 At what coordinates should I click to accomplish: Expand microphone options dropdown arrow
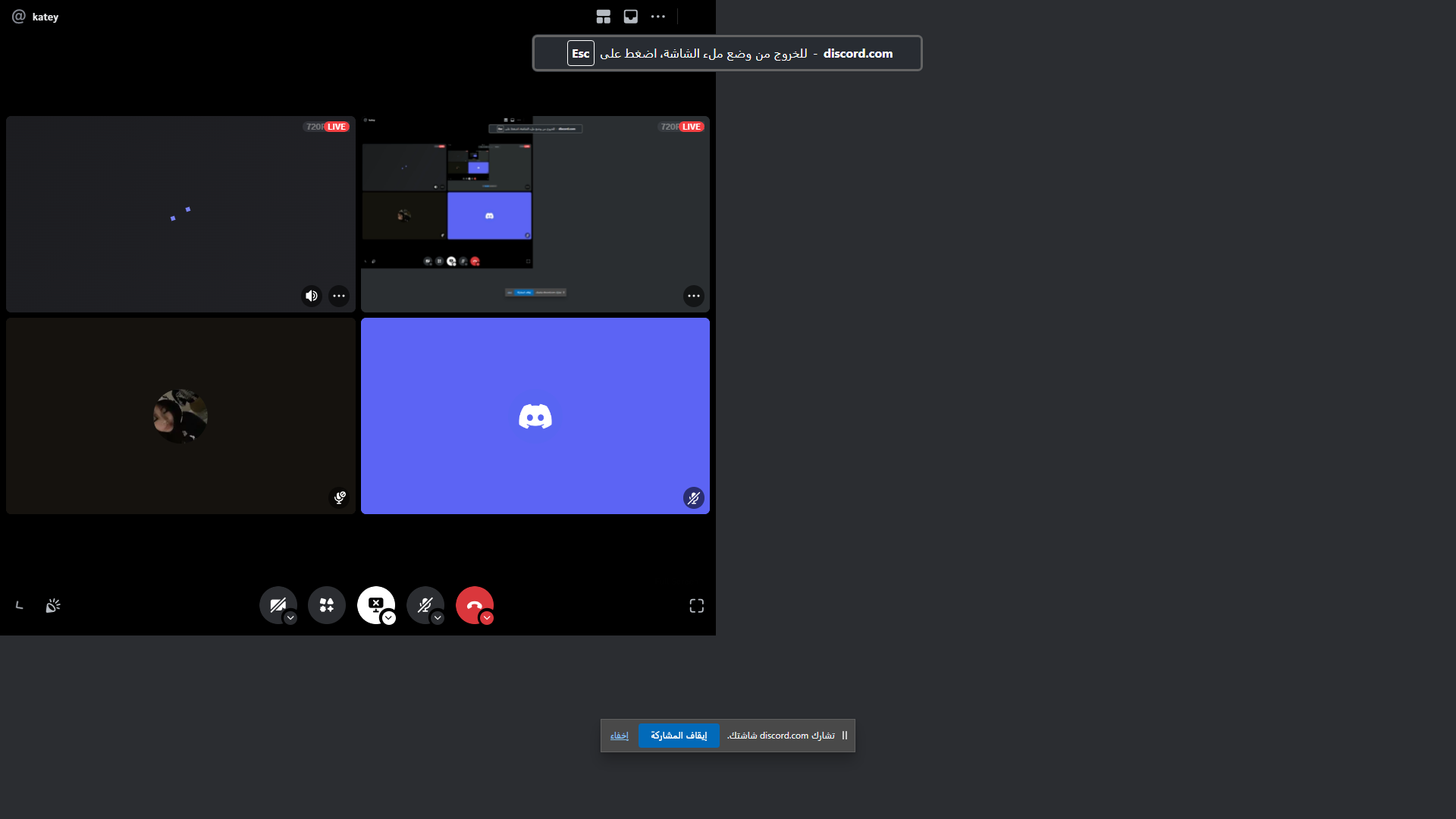tap(438, 618)
